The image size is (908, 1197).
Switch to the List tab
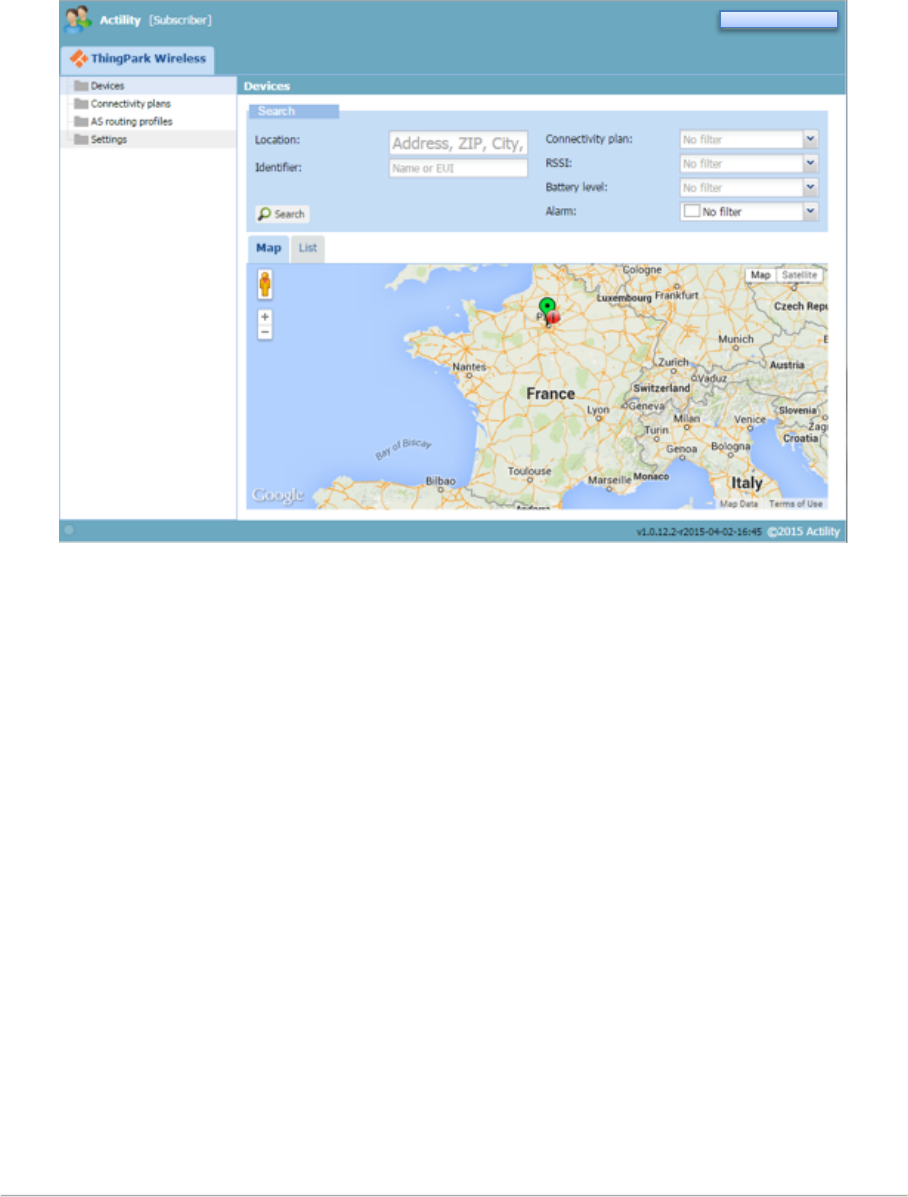coord(308,248)
